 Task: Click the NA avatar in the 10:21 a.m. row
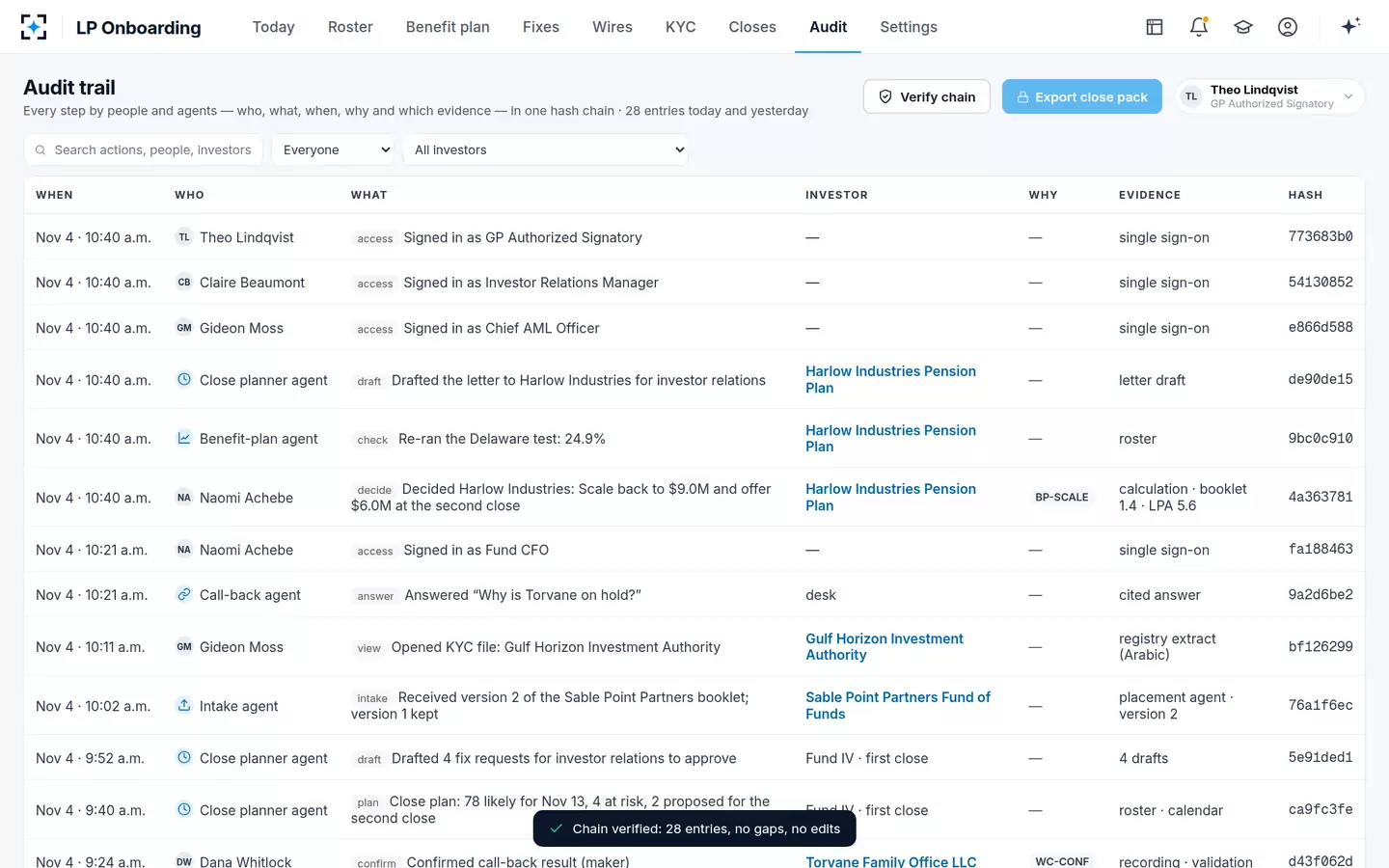pos(184,550)
